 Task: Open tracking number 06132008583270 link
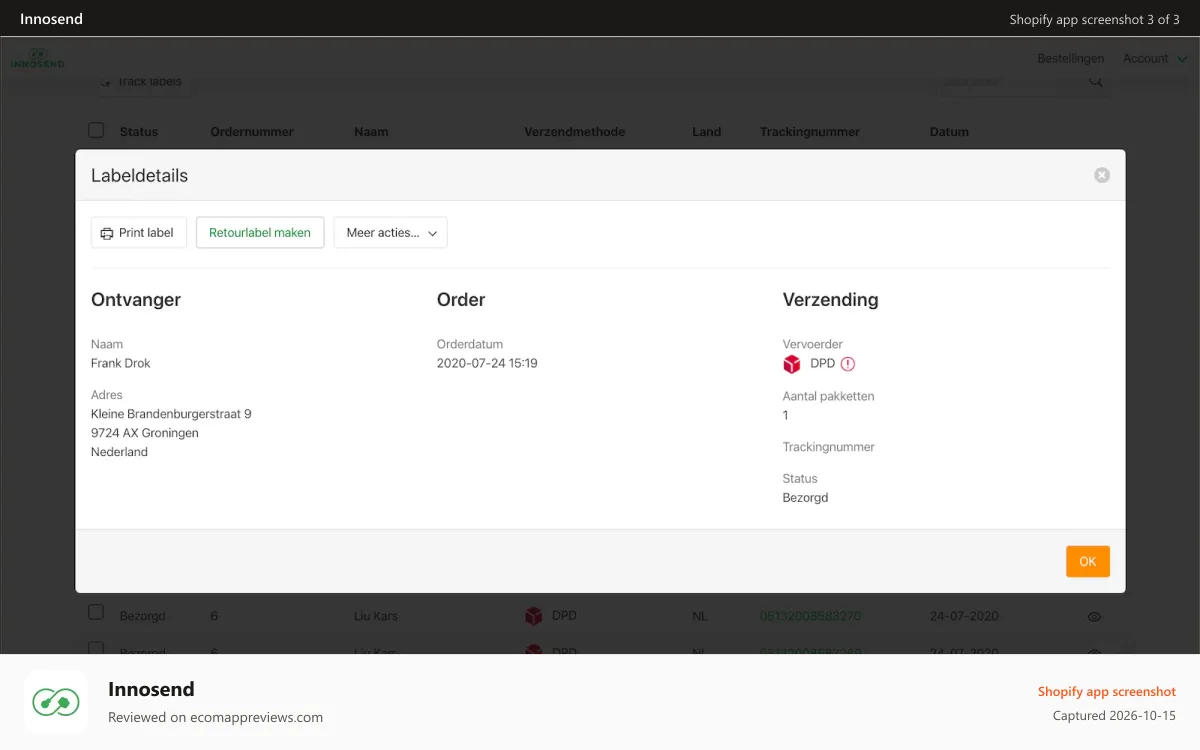pos(810,616)
